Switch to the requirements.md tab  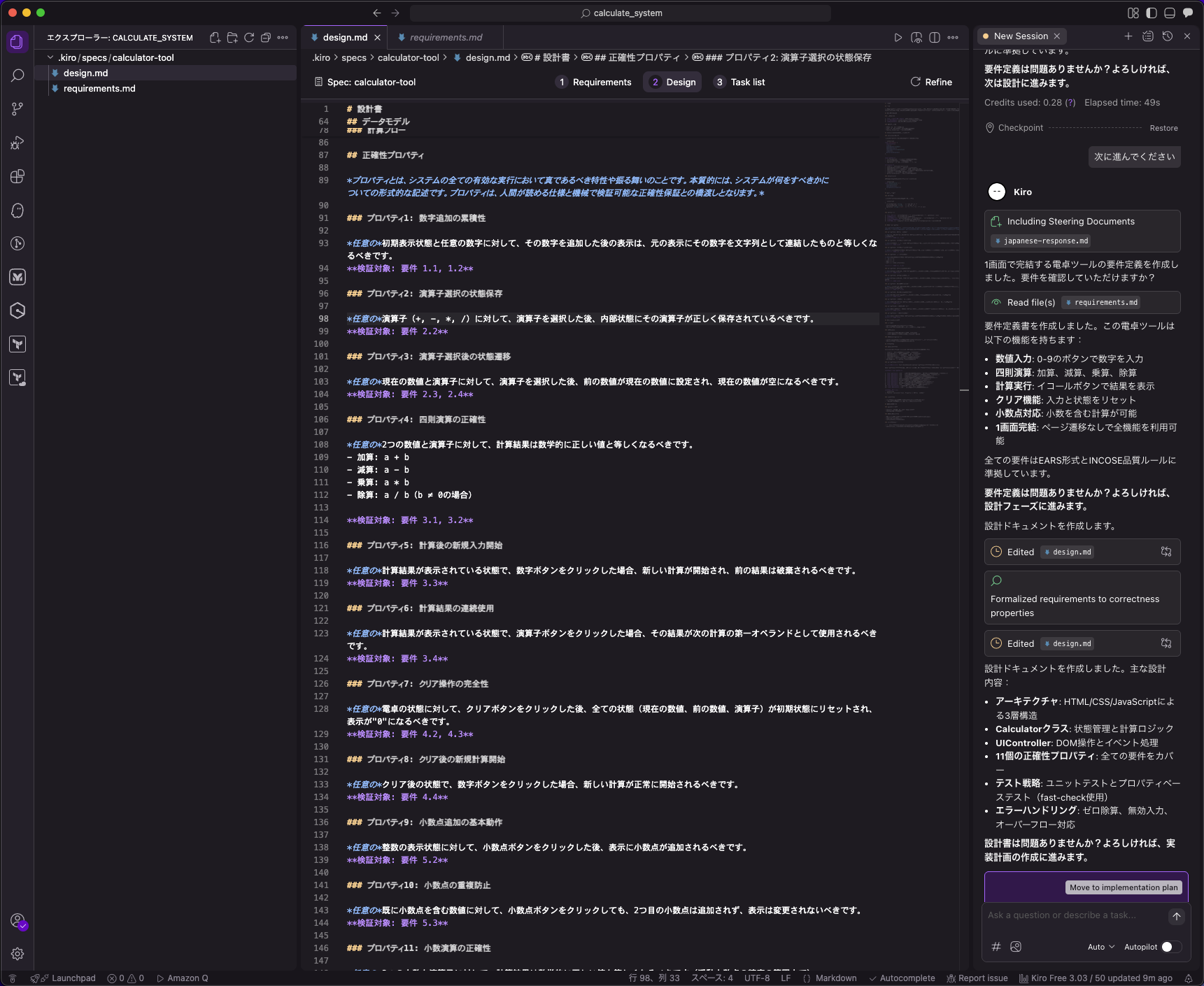pyautogui.click(x=444, y=37)
